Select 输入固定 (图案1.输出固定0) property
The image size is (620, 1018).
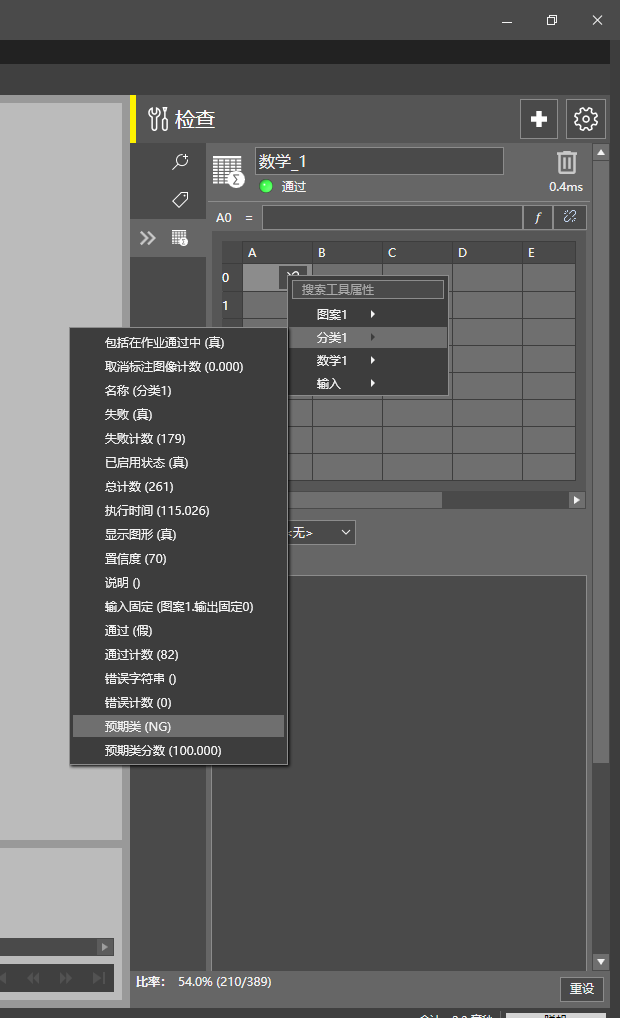[x=179, y=607]
